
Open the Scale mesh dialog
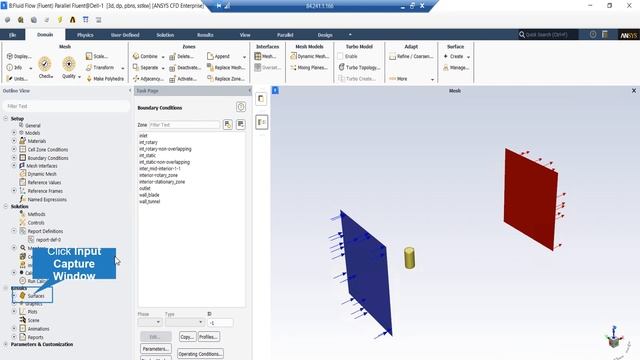point(97,56)
